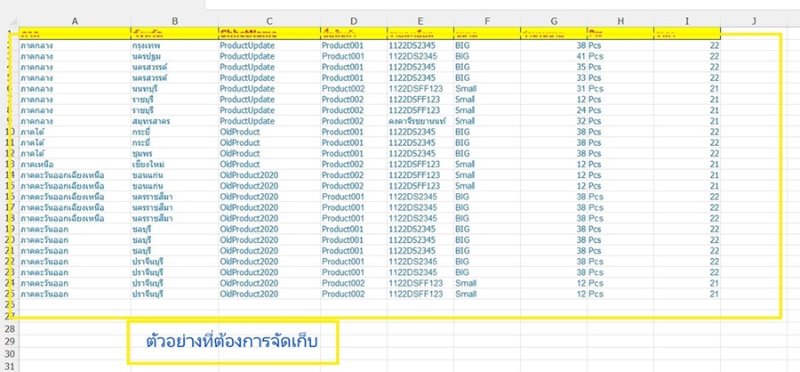Viewport: 800px width, 372px height.
Task: Select ProductUpdate in the กรุงเทพ row
Action: pyautogui.click(x=269, y=45)
